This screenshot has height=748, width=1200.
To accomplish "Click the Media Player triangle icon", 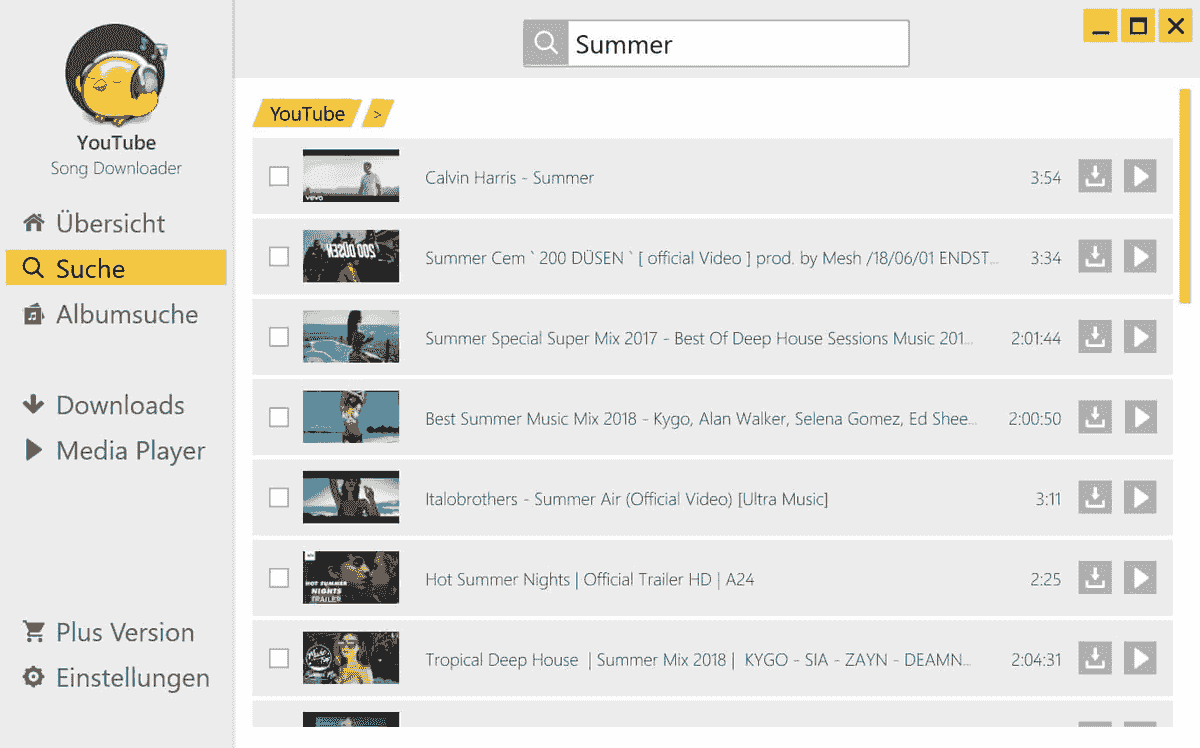I will pyautogui.click(x=34, y=450).
